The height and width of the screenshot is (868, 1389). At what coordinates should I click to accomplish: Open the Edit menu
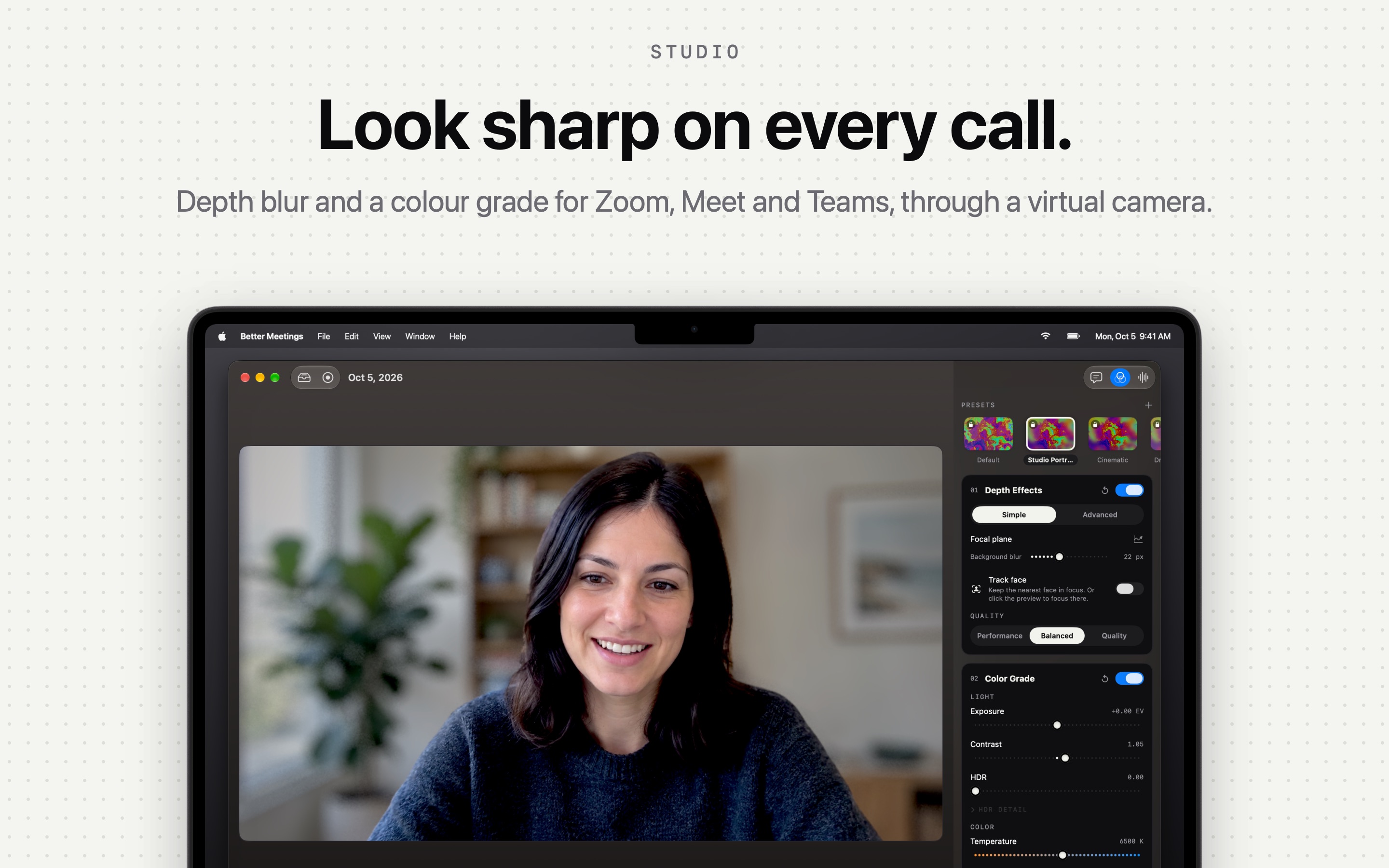click(351, 337)
